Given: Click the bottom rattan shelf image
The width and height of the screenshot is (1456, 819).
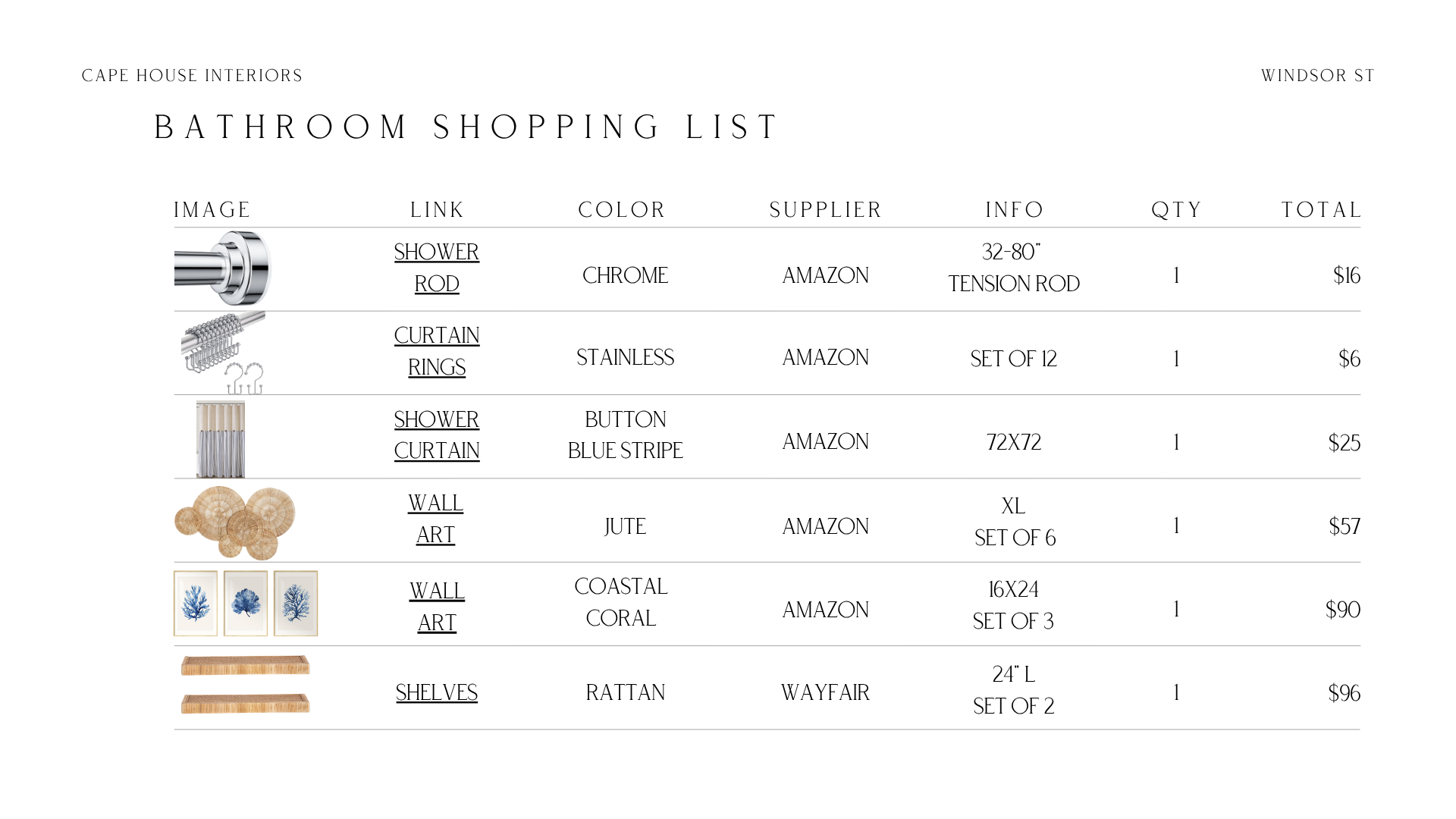Looking at the screenshot, I should (x=246, y=703).
